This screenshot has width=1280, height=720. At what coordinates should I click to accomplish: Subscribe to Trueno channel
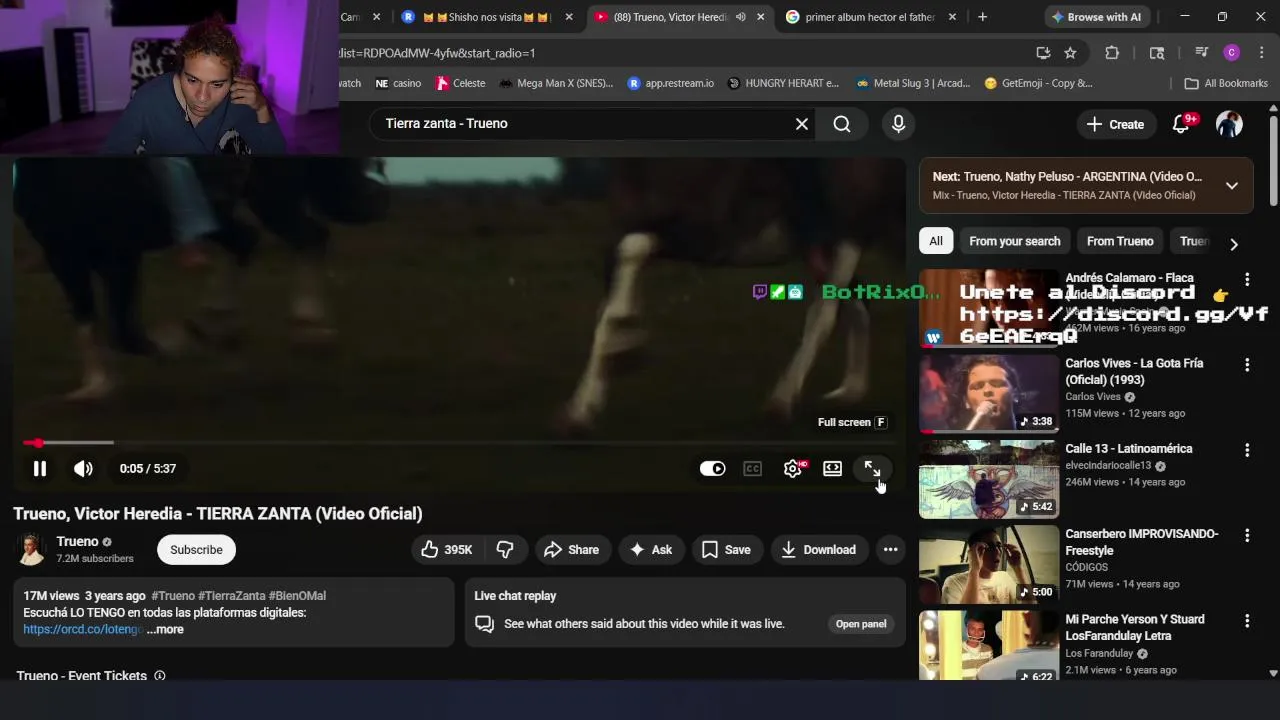[196, 549]
